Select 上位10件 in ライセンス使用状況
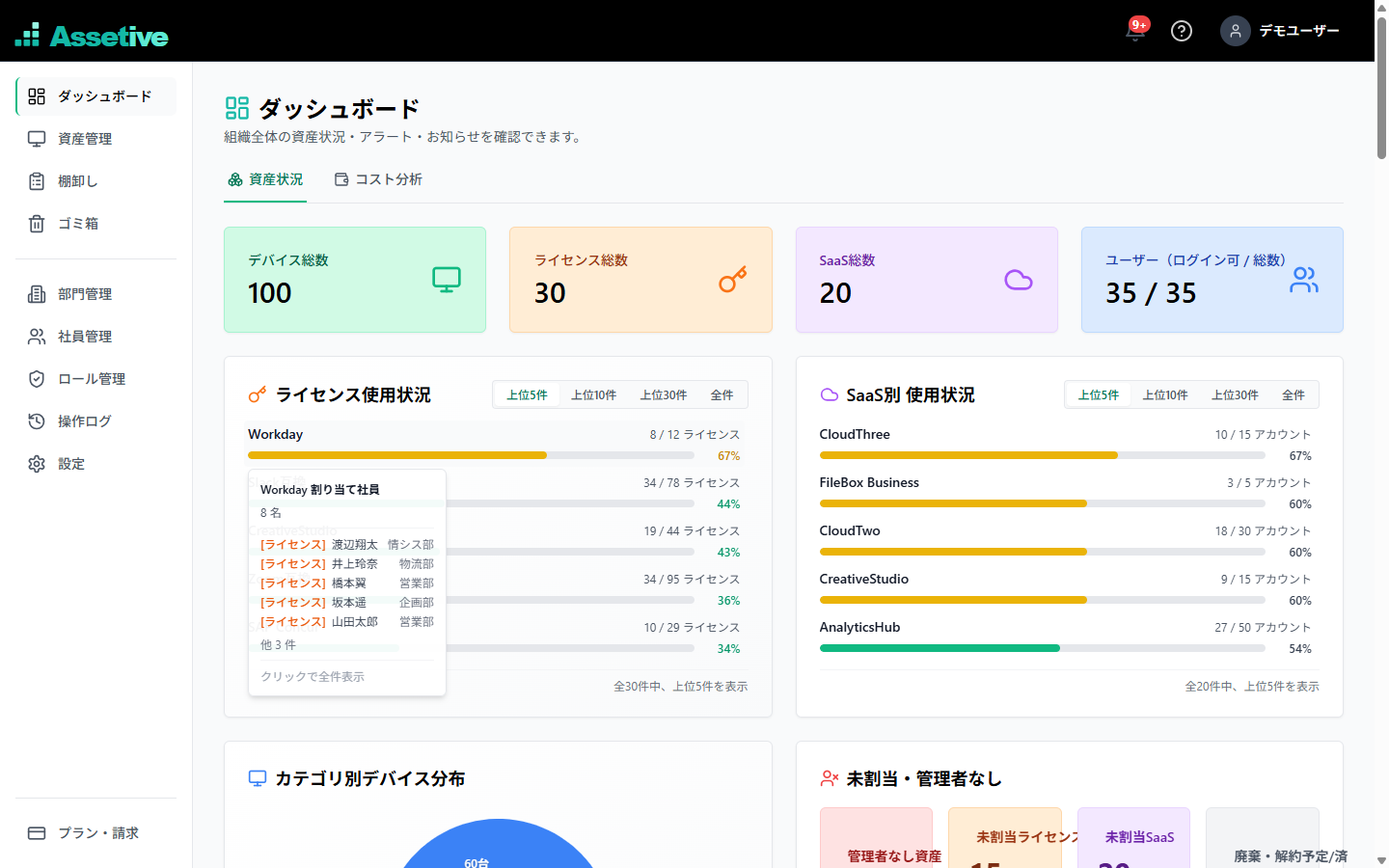The image size is (1389, 868). [x=594, y=395]
